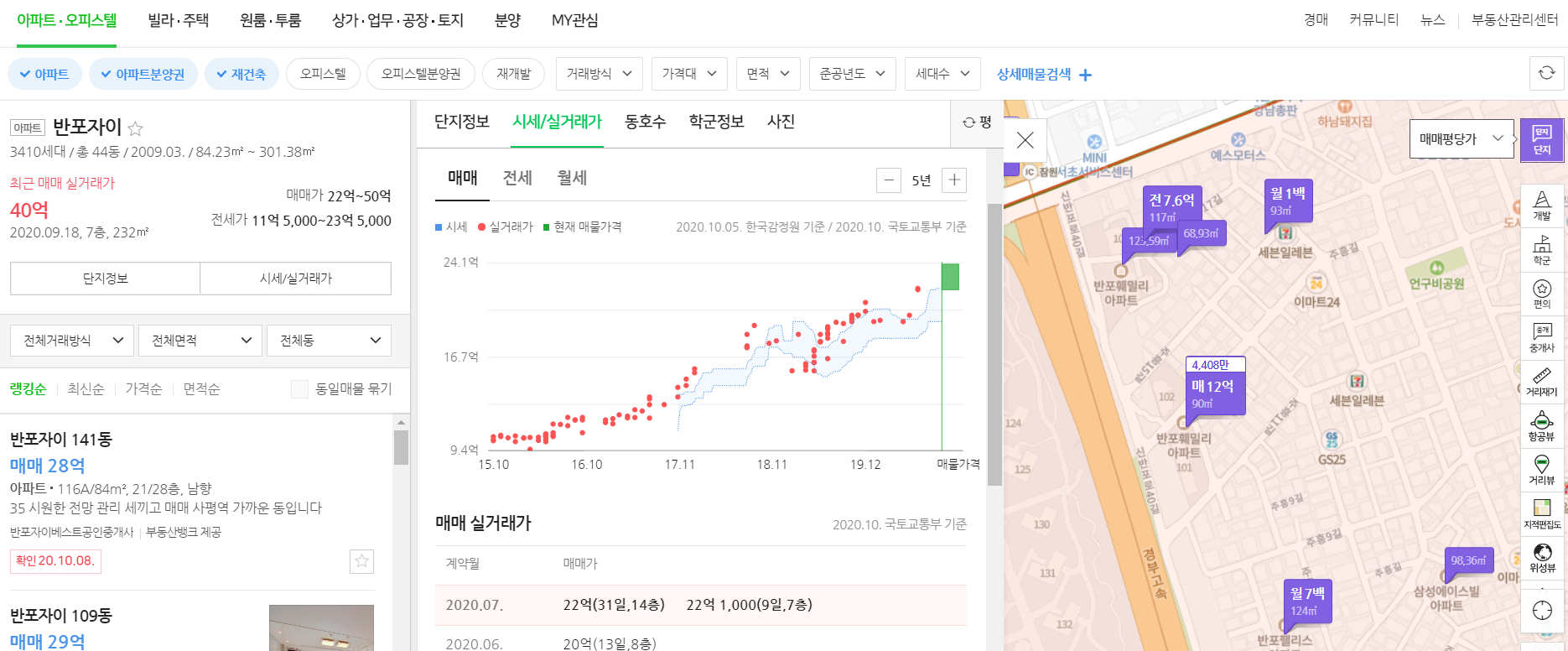
Task: Toggle 지적편집도 cadastral map layer
Action: click(1541, 514)
